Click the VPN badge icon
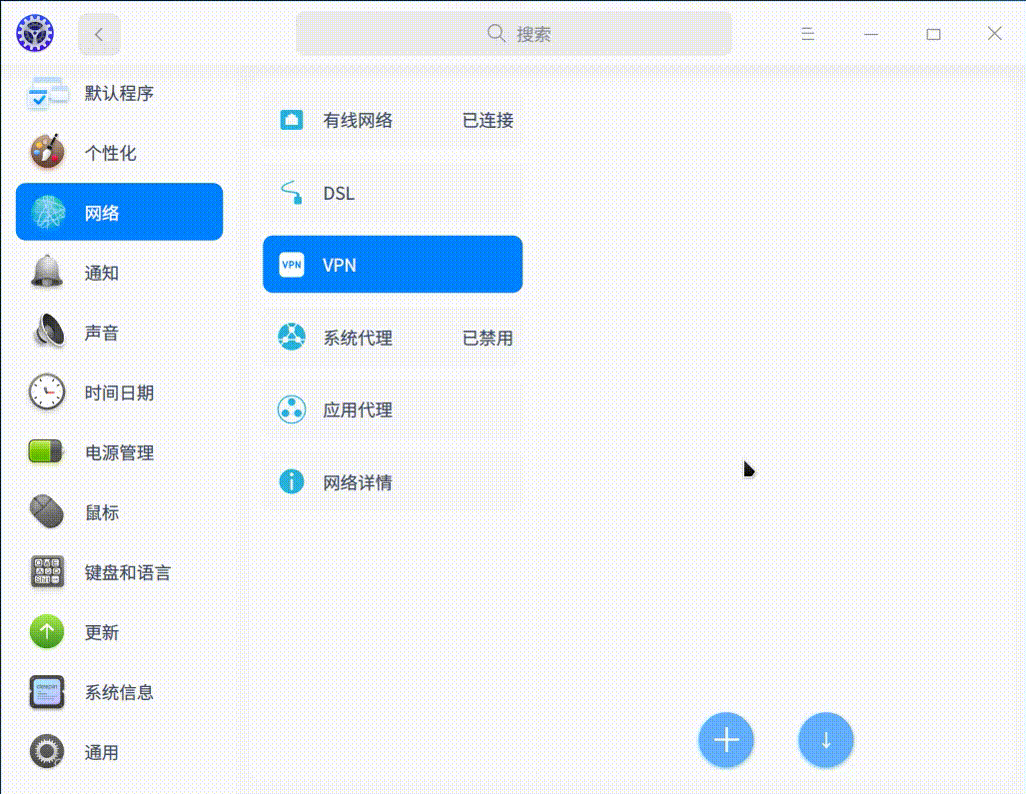 (292, 264)
